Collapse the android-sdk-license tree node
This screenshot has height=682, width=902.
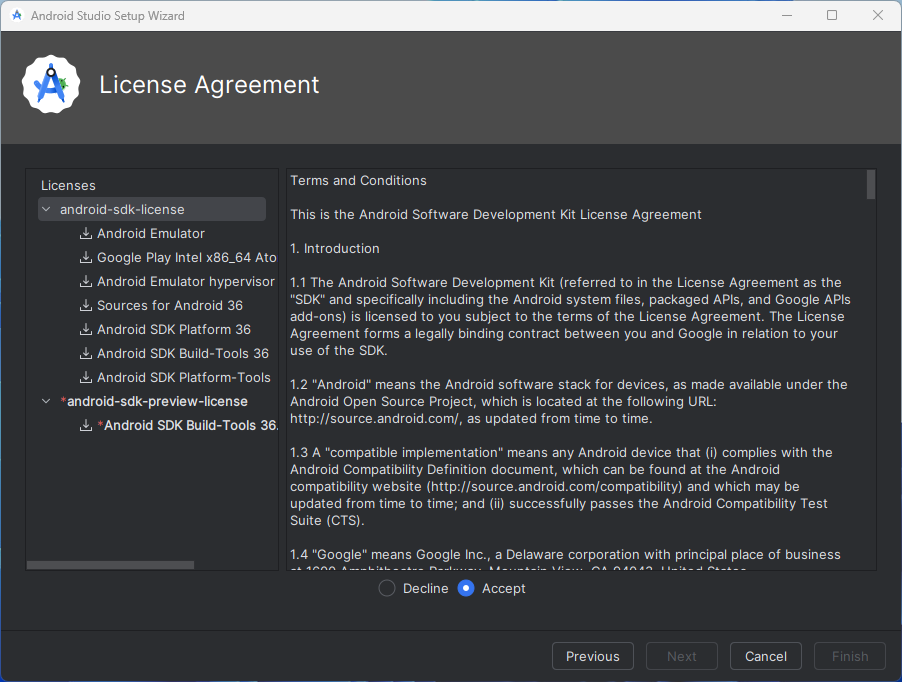pos(46,210)
